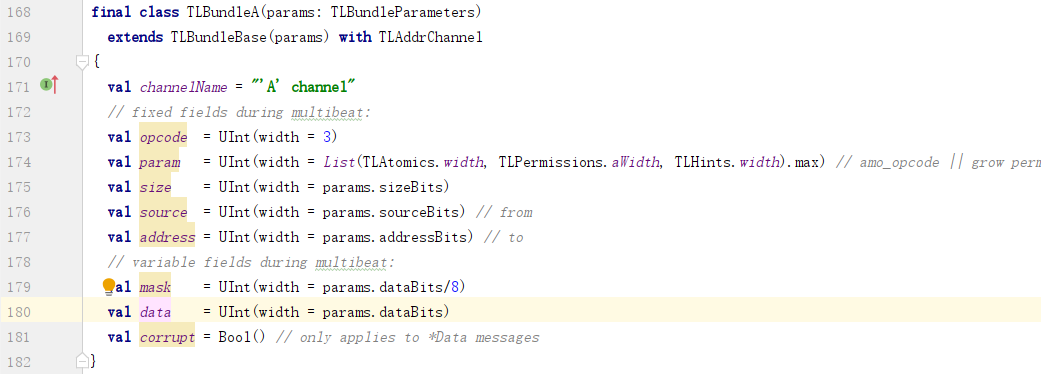1041x374 pixels.
Task: Open the yellow lightbulb quick-fix icon
Action: click(x=109, y=286)
